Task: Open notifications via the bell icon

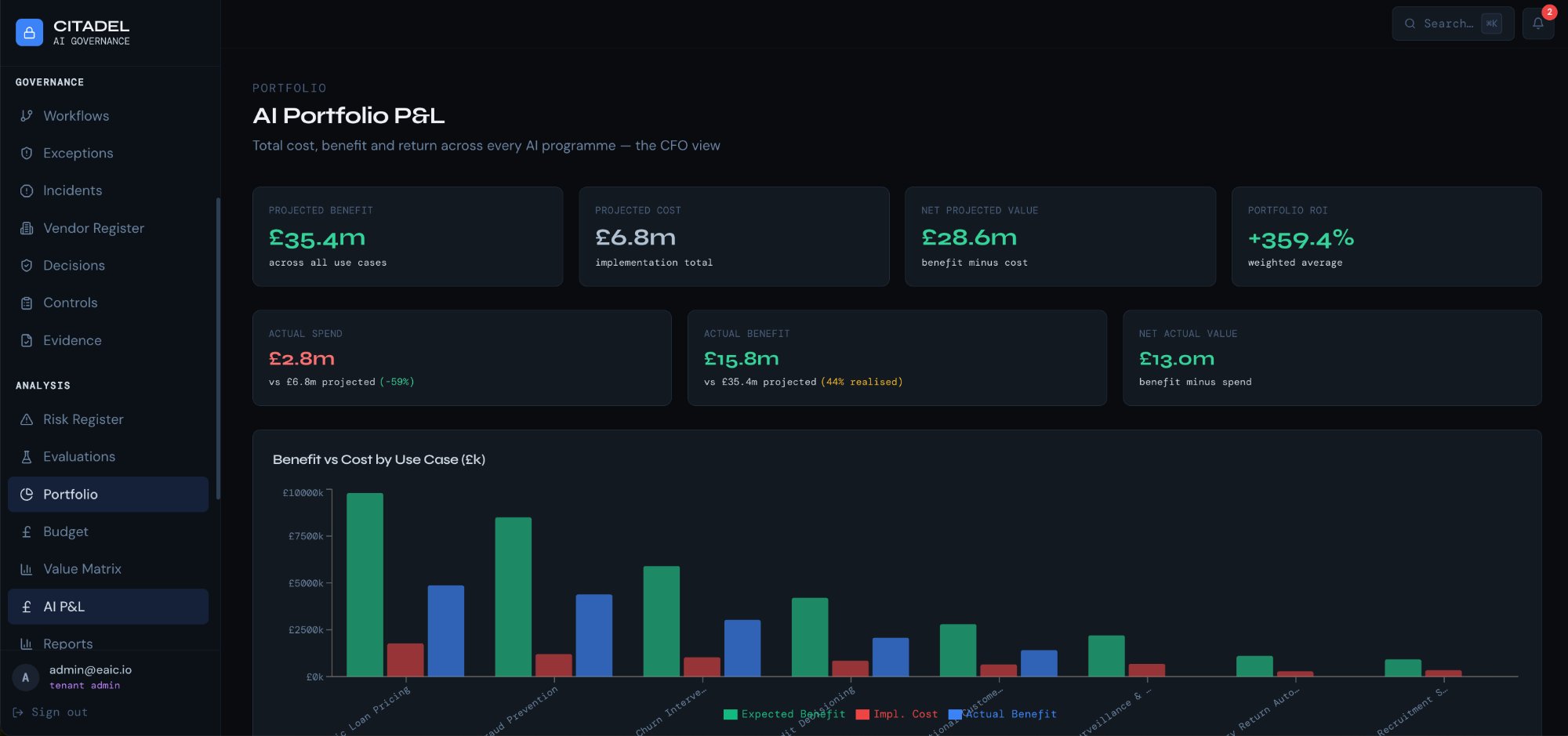Action: 1539,24
